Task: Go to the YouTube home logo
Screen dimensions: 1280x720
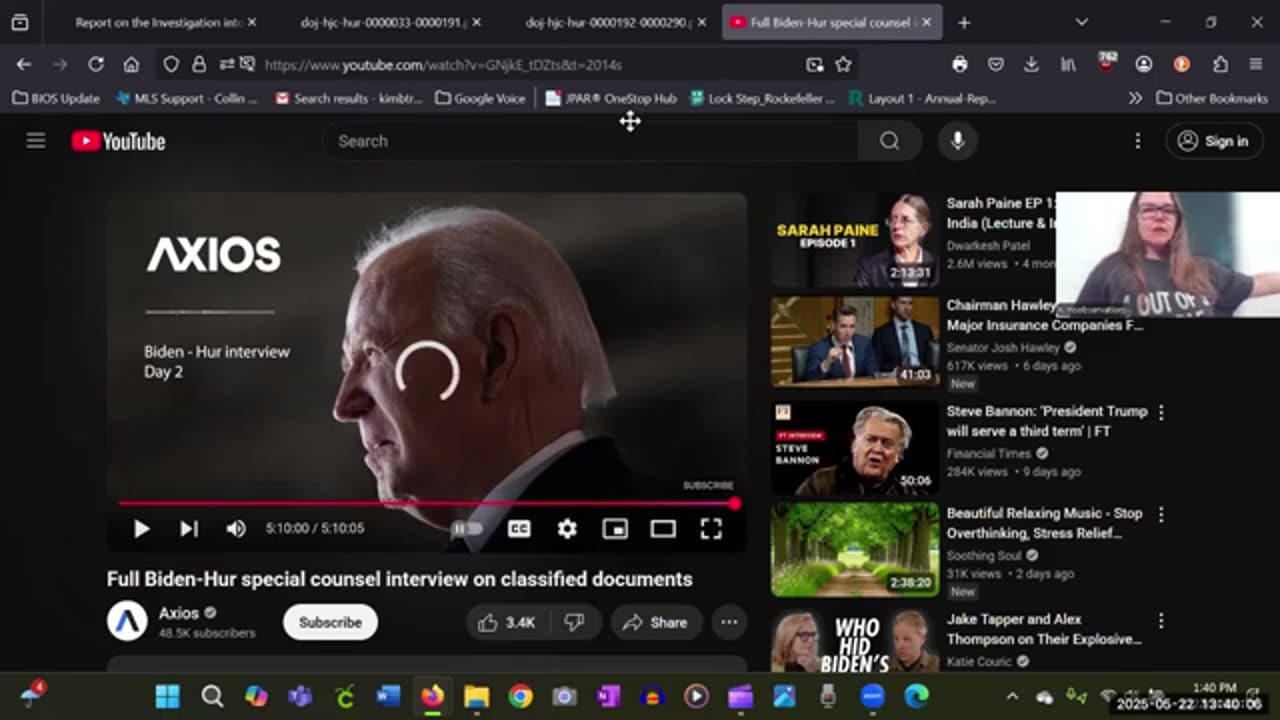Action: pyautogui.click(x=118, y=141)
